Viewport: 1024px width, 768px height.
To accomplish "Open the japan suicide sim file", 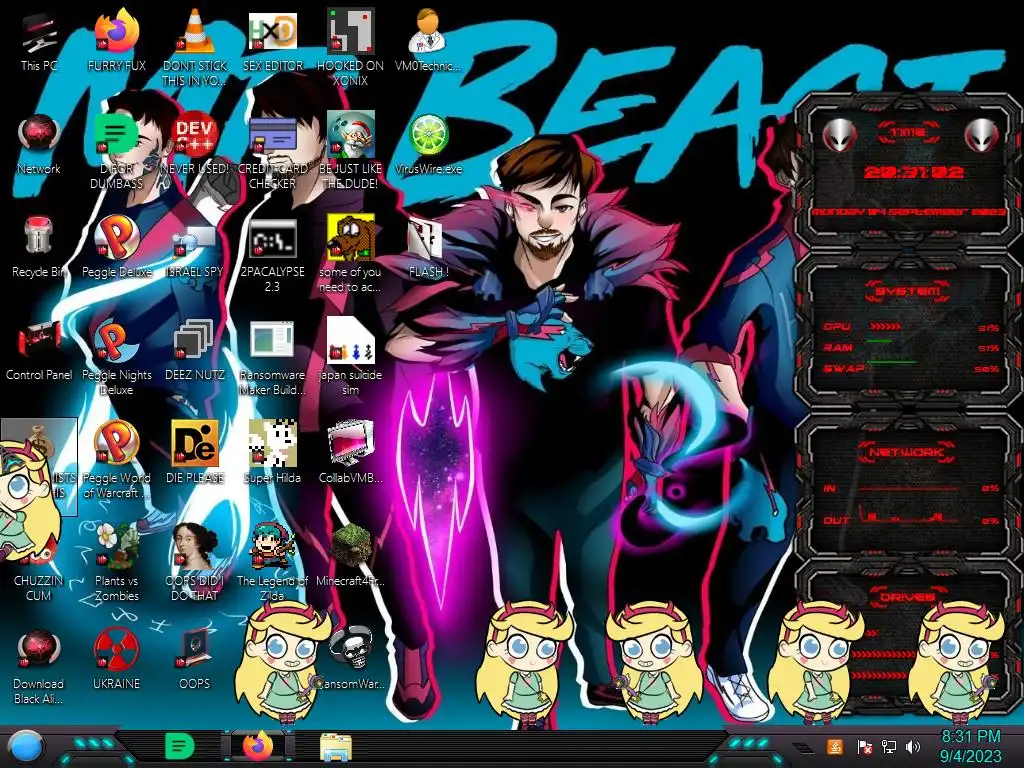I will point(351,358).
